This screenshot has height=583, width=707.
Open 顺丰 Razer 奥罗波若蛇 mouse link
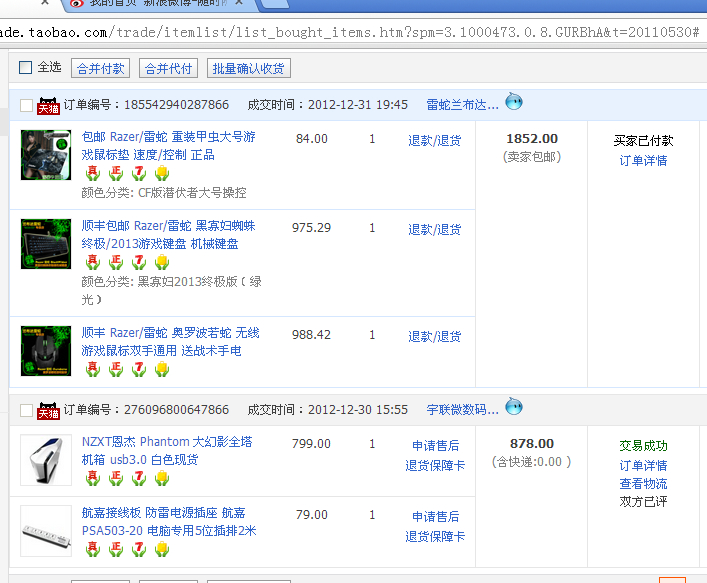(x=170, y=342)
